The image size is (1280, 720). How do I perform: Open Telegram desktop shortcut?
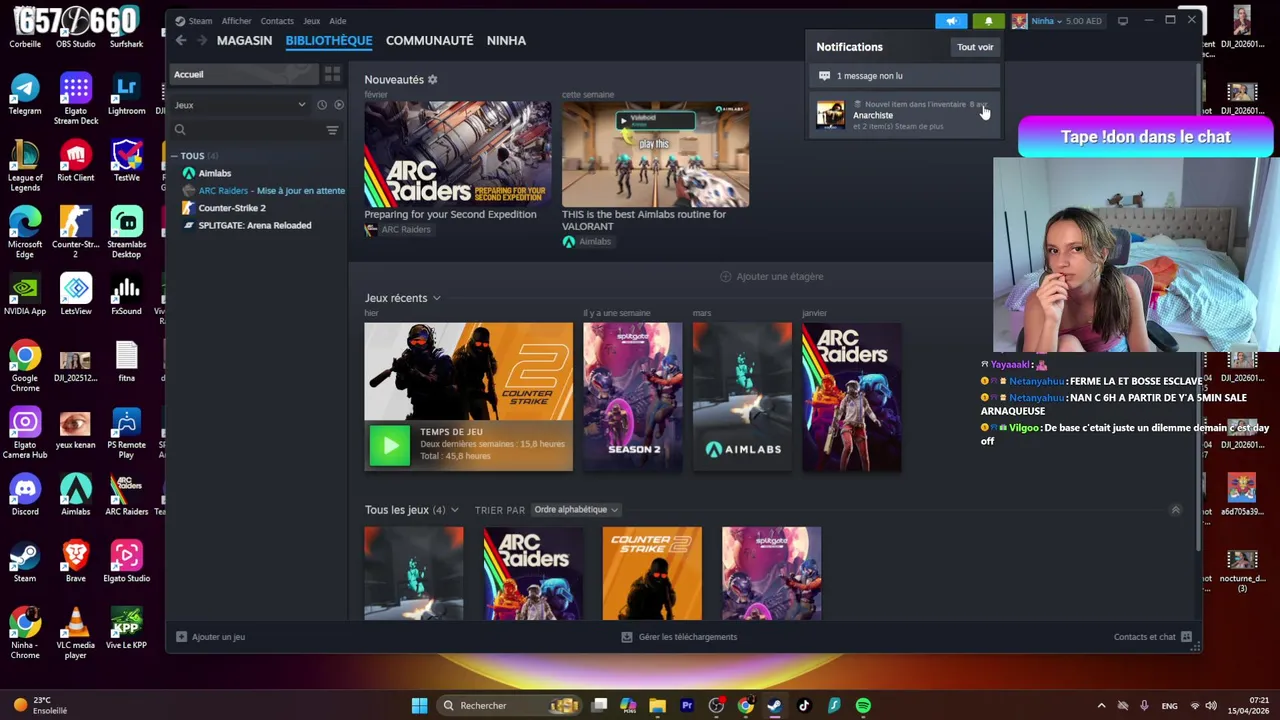point(25,95)
